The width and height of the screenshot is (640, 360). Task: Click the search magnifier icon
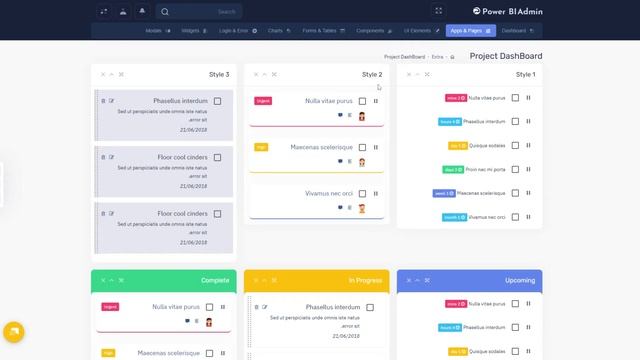[165, 11]
